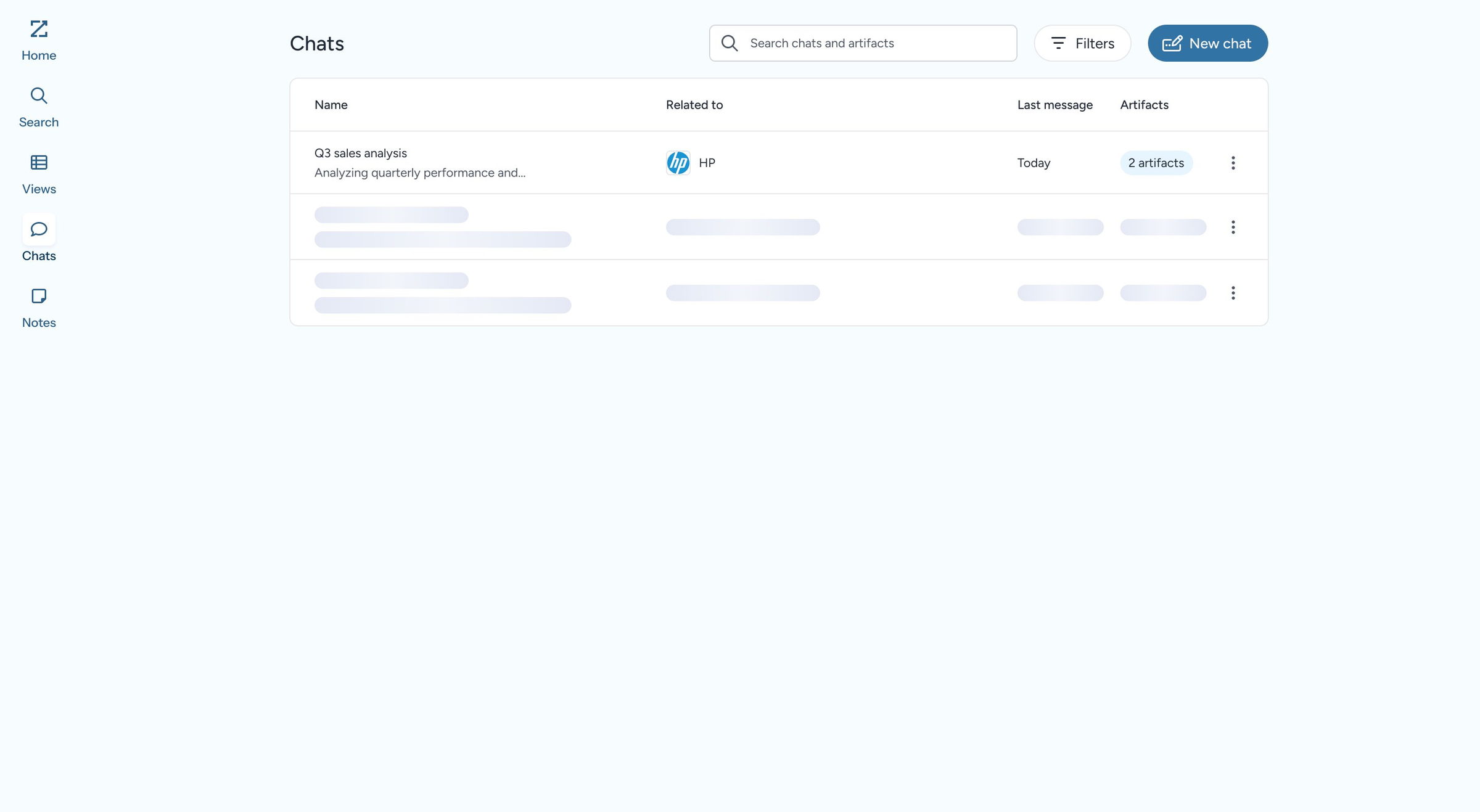The width and height of the screenshot is (1480, 812).
Task: Open the Notes sidebar icon
Action: click(39, 296)
